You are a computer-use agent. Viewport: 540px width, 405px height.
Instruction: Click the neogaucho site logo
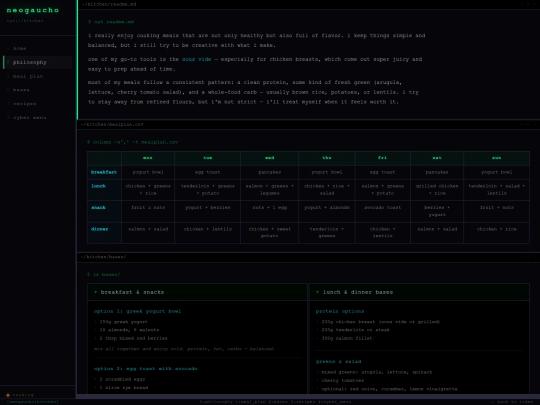pos(33,10)
